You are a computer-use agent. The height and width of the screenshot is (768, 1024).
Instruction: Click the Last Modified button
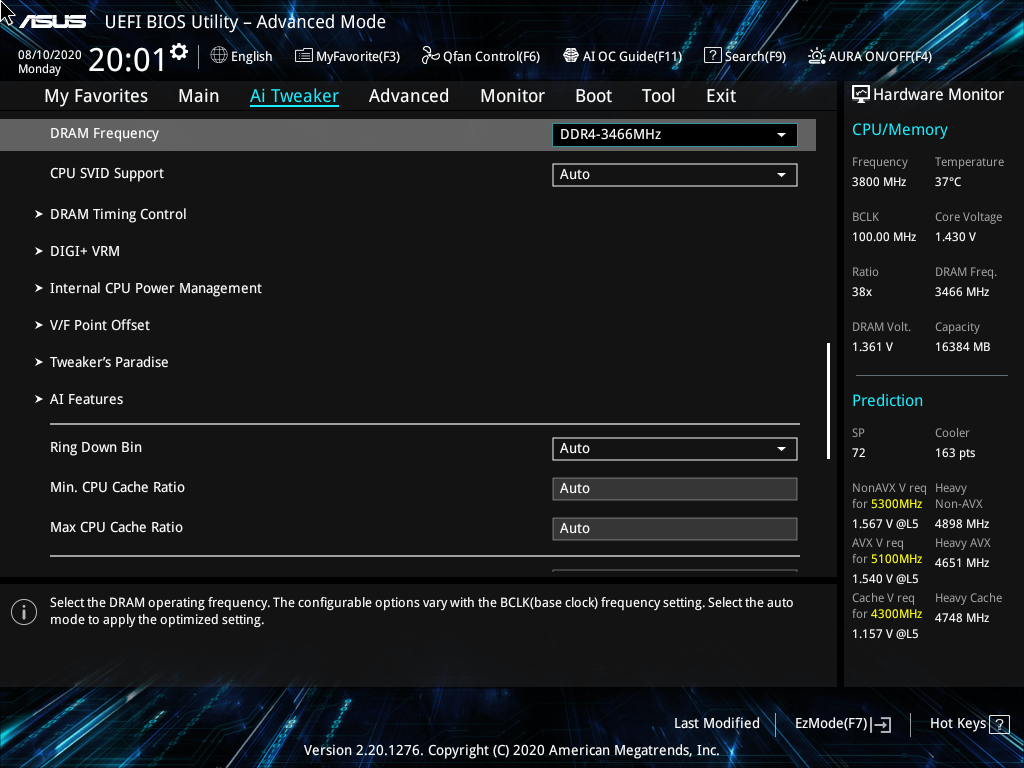(x=716, y=724)
